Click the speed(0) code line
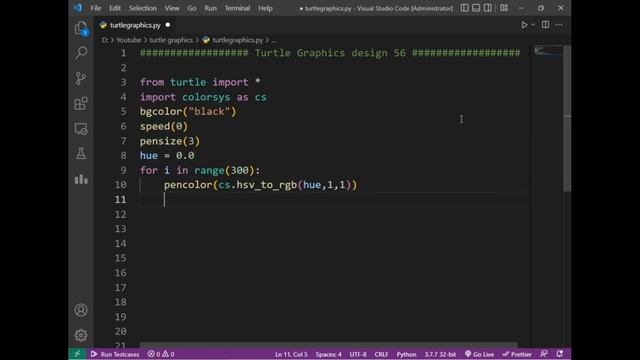This screenshot has width=640, height=360. click(164, 126)
